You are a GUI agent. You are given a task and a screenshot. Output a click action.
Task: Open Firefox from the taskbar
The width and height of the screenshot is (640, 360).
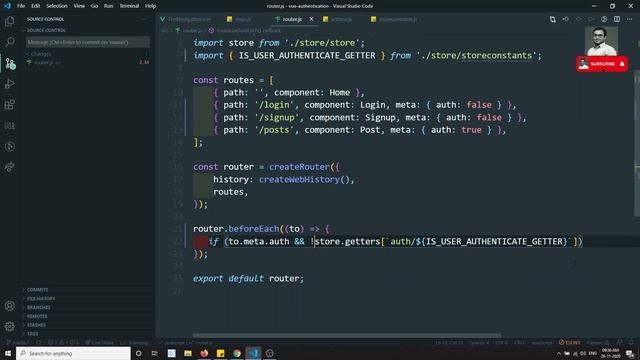click(204, 353)
